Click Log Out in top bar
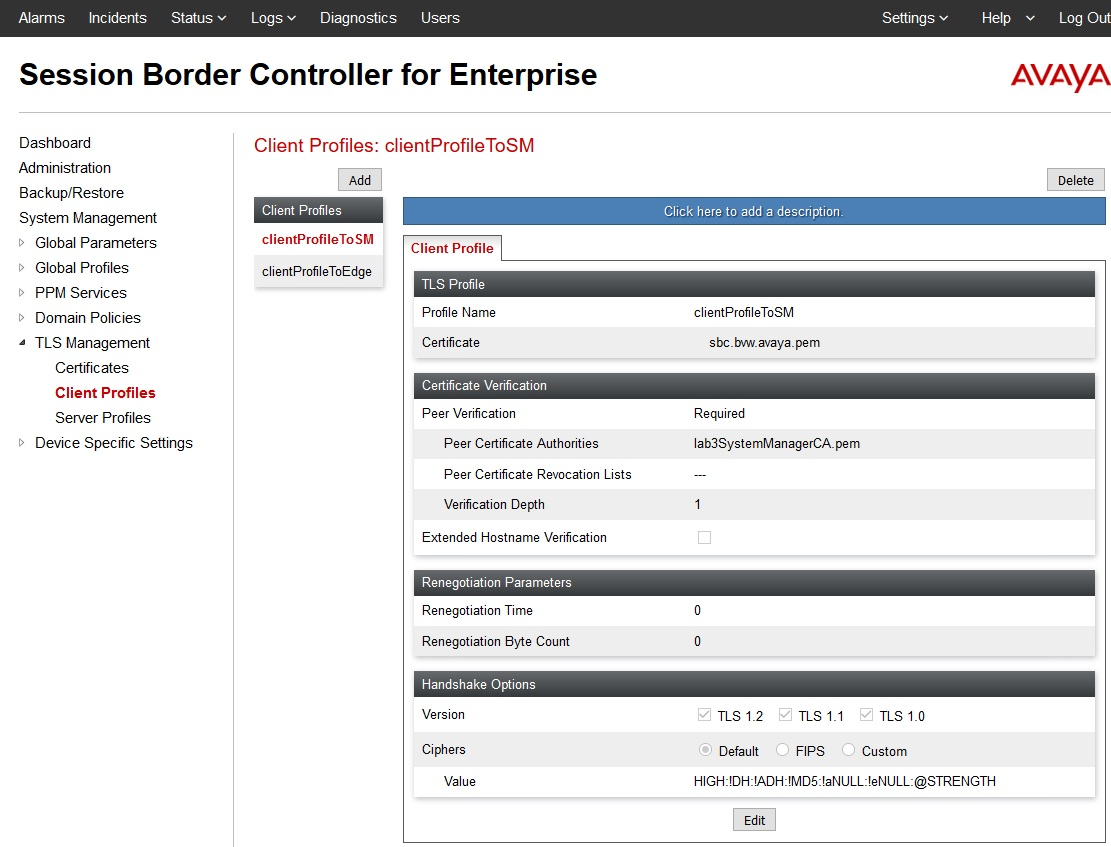1111x847 pixels. click(1084, 18)
